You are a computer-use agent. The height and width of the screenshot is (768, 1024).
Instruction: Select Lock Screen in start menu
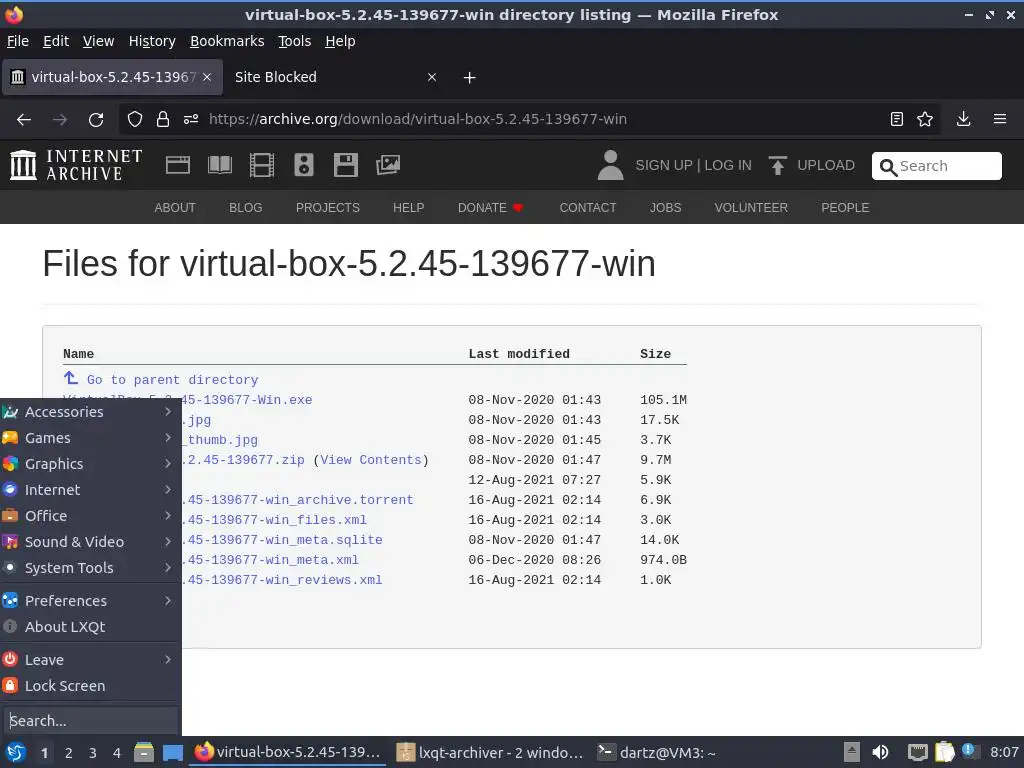pyautogui.click(x=91, y=686)
